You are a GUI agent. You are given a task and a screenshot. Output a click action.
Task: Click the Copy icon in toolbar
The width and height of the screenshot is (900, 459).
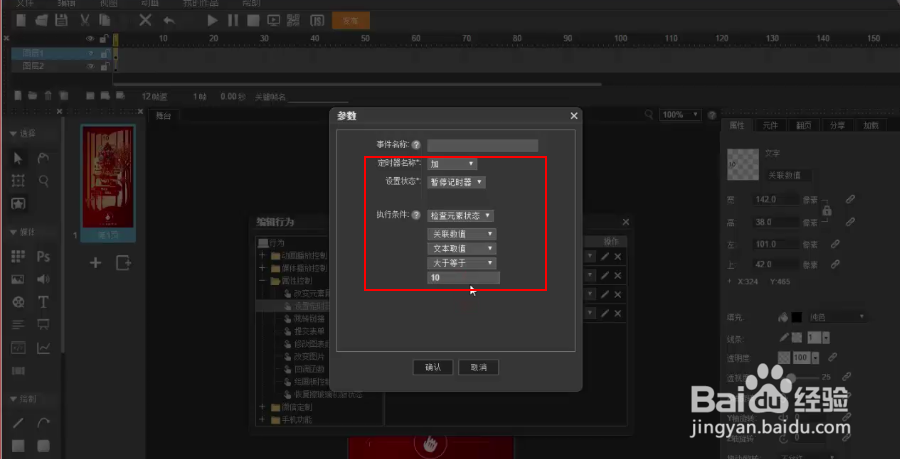pyautogui.click(x=104, y=21)
